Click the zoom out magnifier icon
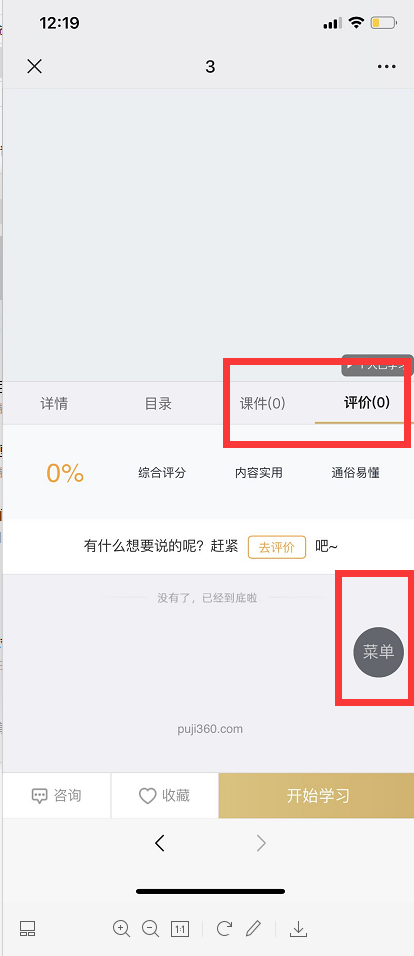The height and width of the screenshot is (956, 414). [x=151, y=929]
